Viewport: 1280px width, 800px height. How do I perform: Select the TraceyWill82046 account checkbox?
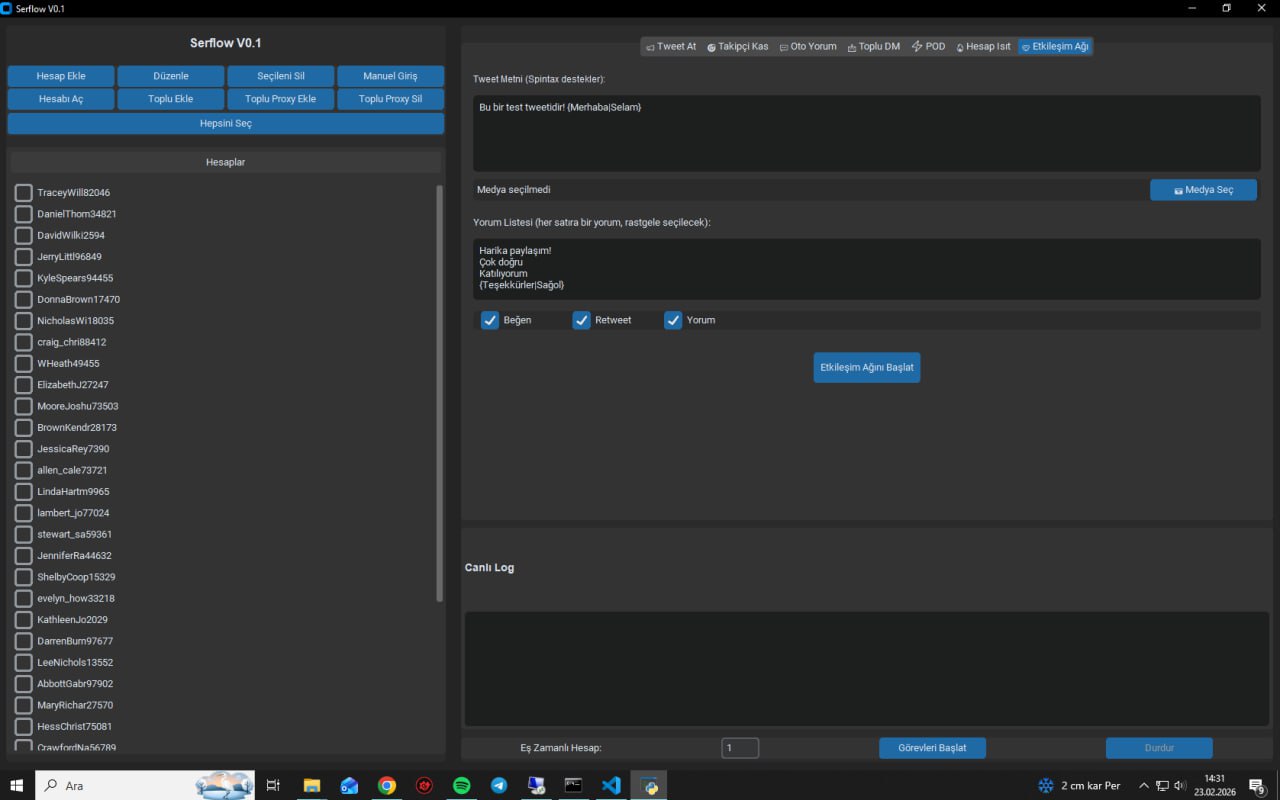tap(24, 192)
